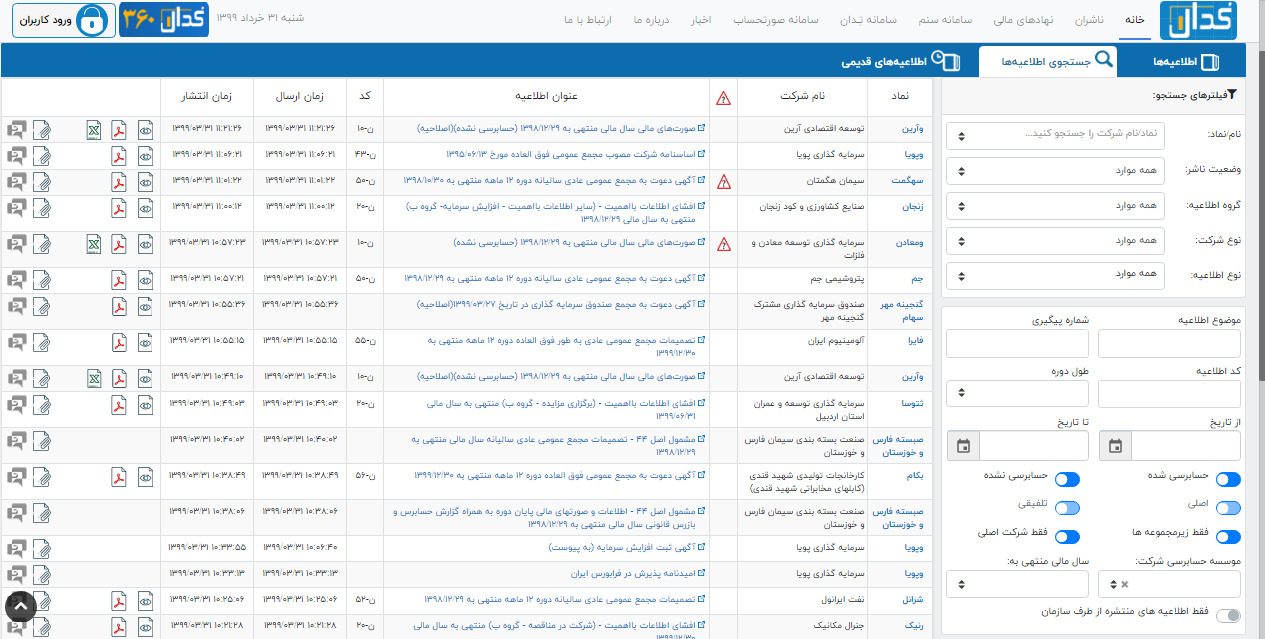Viewport: 1265px width, 639px height.
Task: Click the ورود کاربران login button
Action: coord(58,20)
